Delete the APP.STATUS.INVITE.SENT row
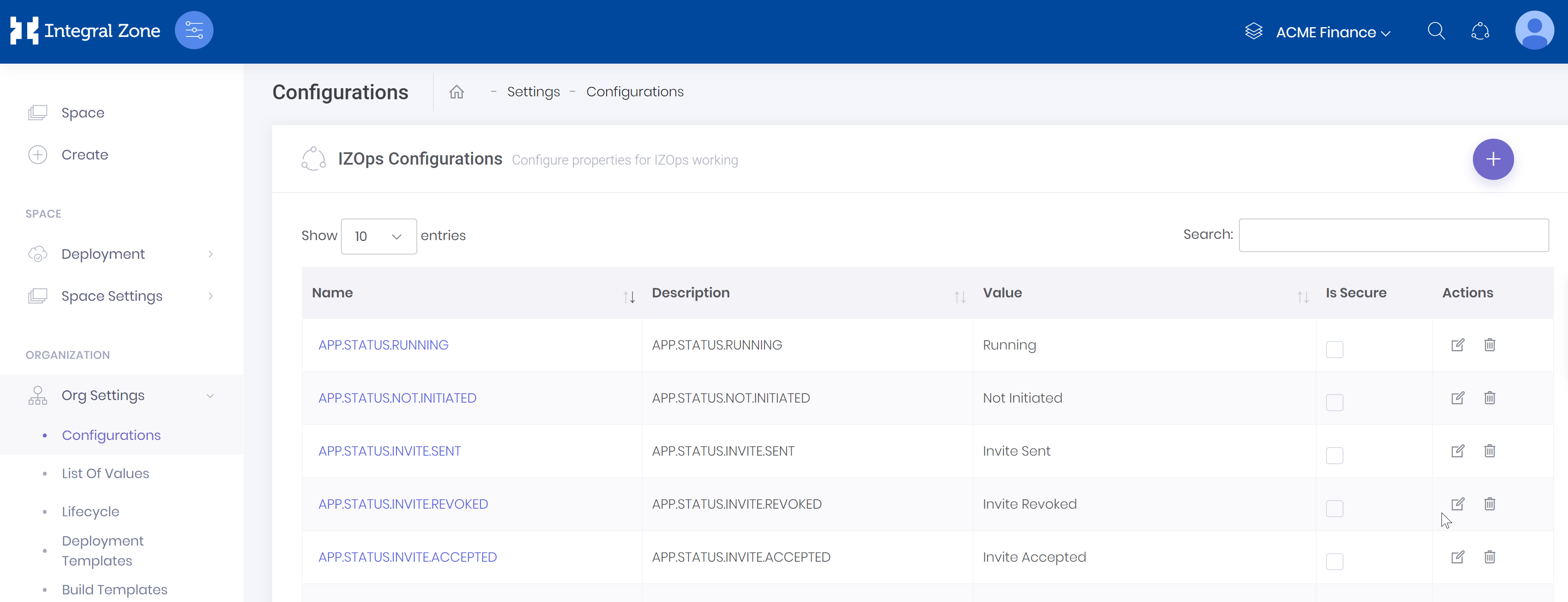The image size is (1568, 602). click(x=1489, y=451)
